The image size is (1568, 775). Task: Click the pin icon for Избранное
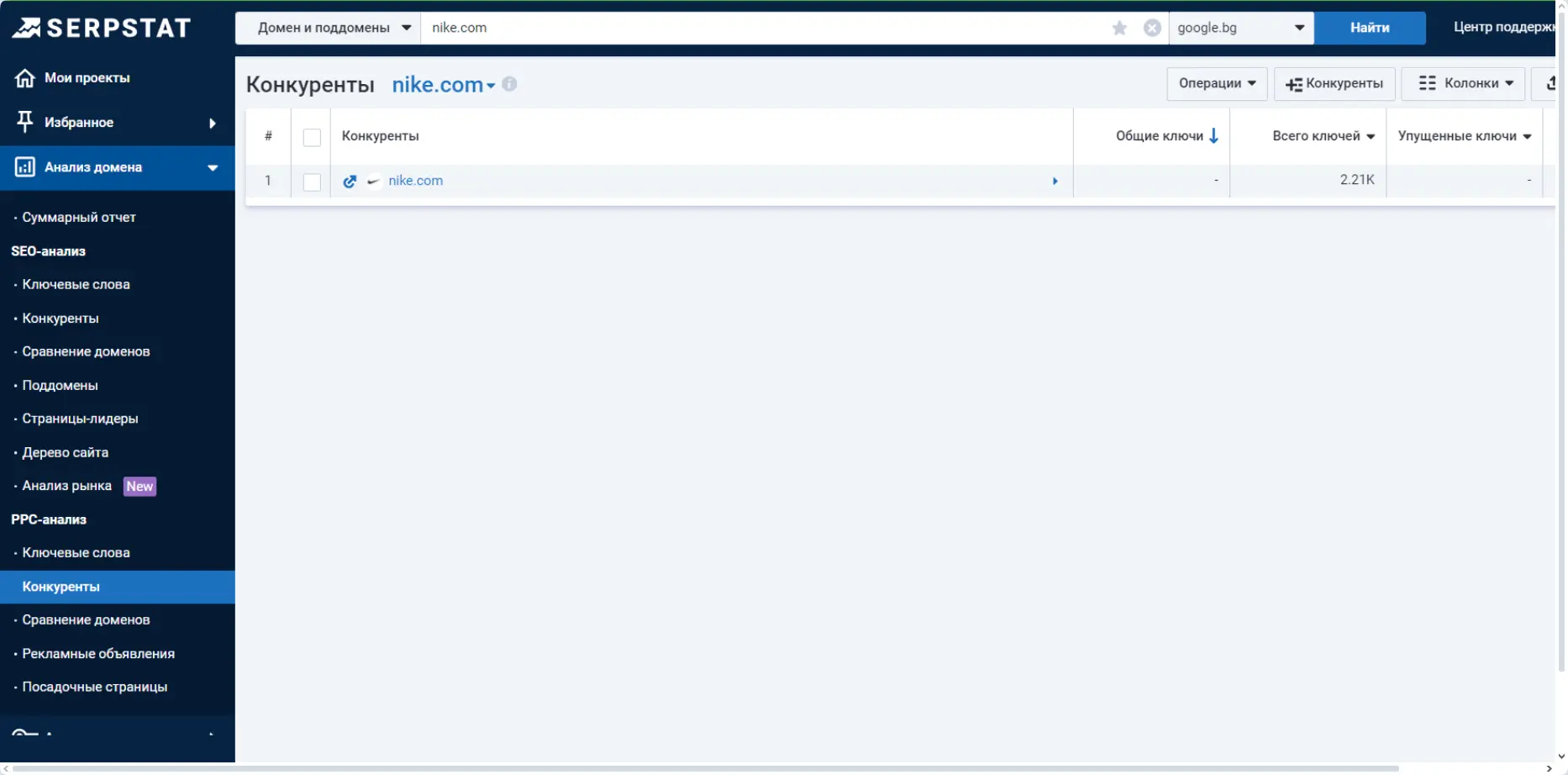click(x=25, y=122)
